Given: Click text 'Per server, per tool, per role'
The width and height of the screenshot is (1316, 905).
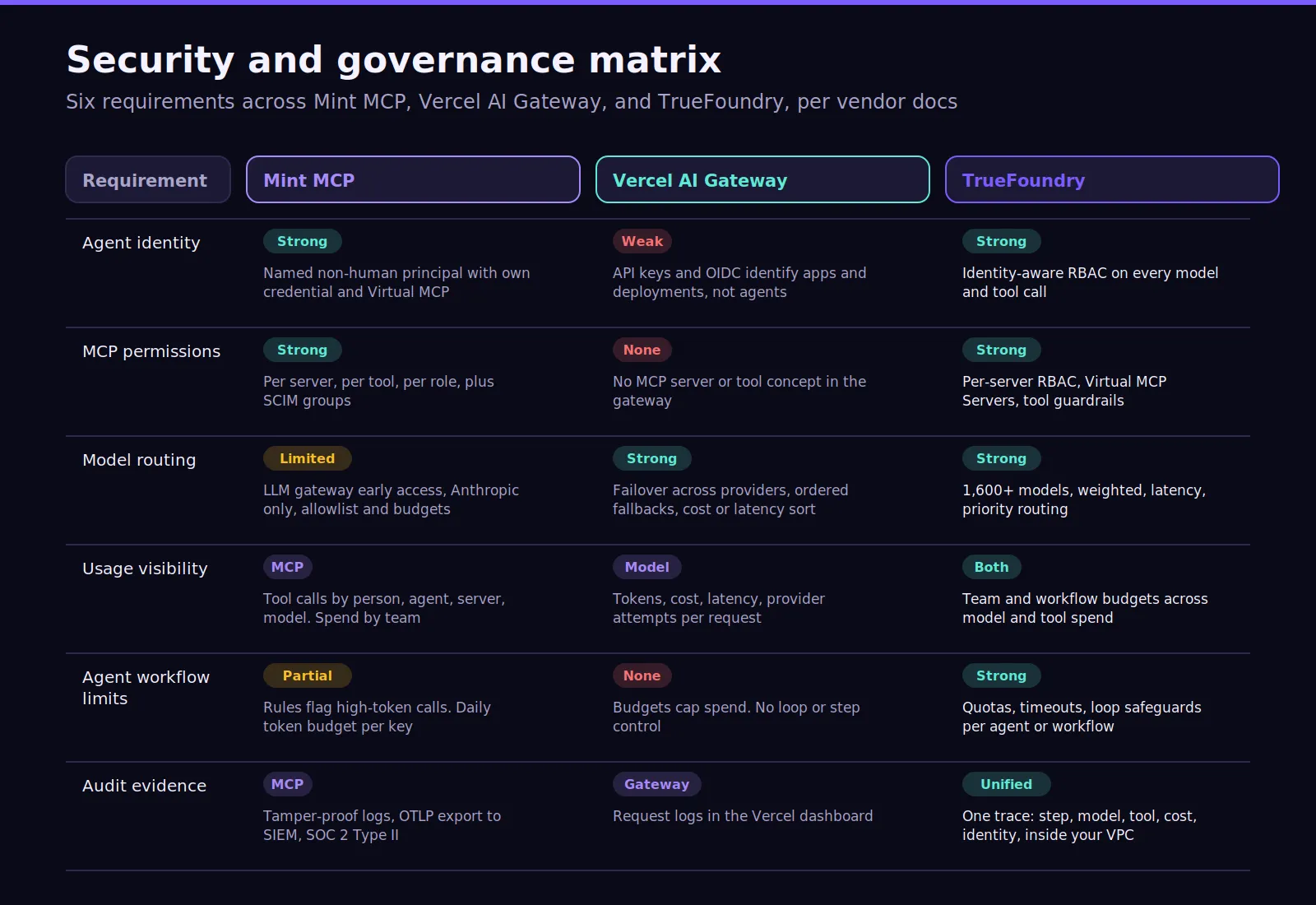Looking at the screenshot, I should (378, 391).
